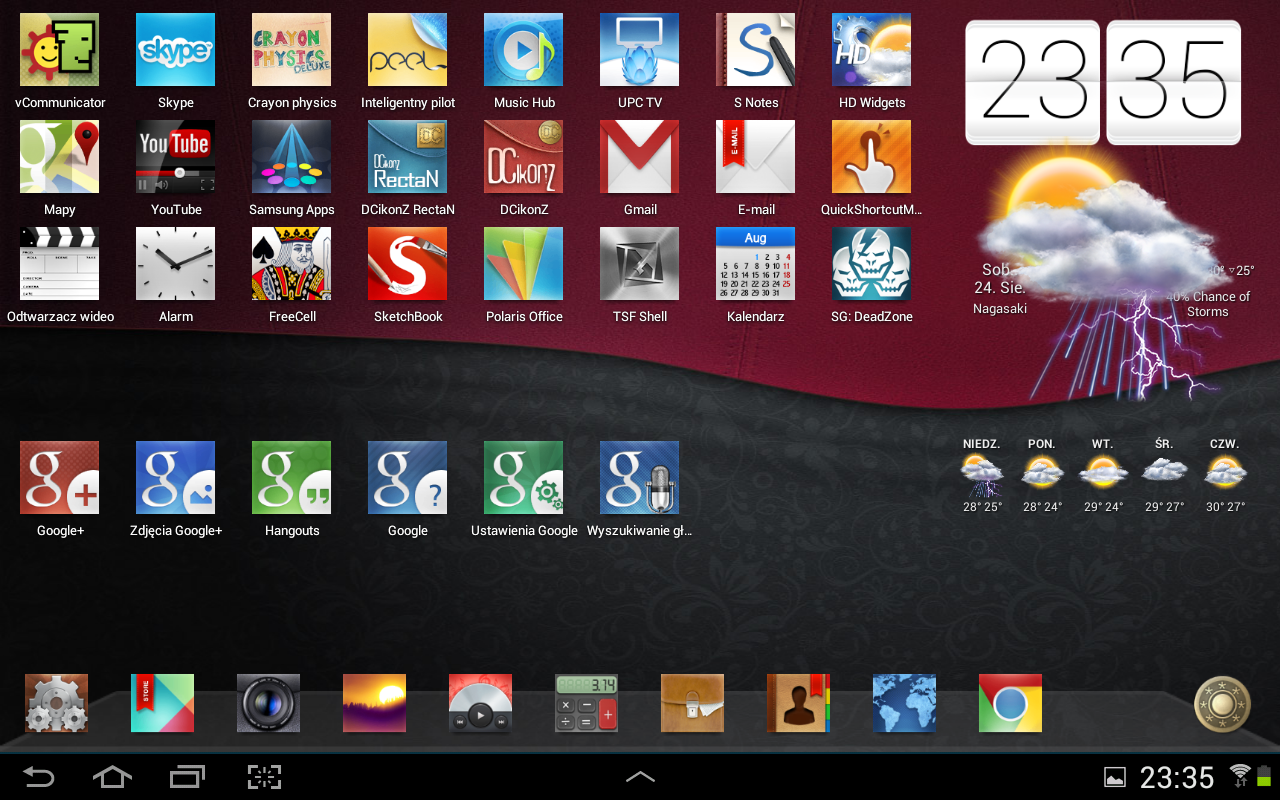Open the app drawer round button
This screenshot has width=1280, height=800.
coord(1222,704)
